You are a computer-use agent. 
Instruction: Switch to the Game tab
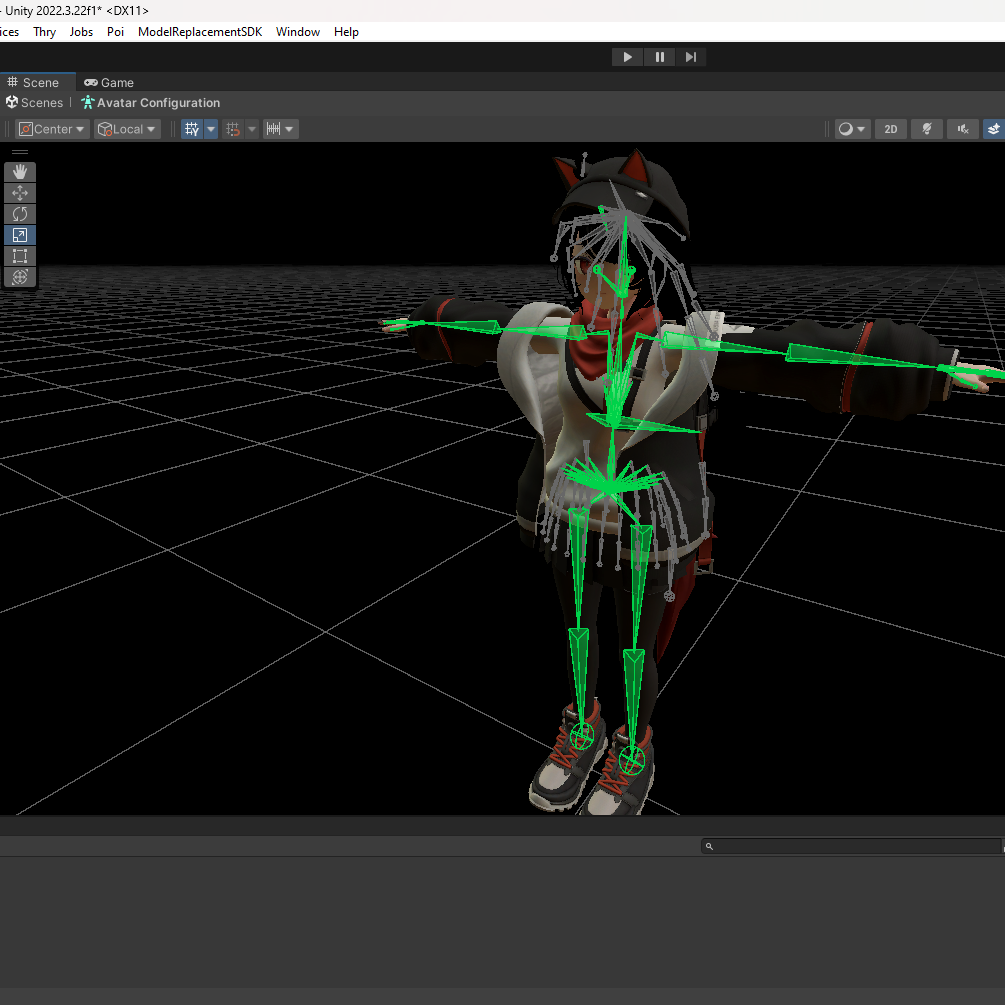tap(109, 83)
